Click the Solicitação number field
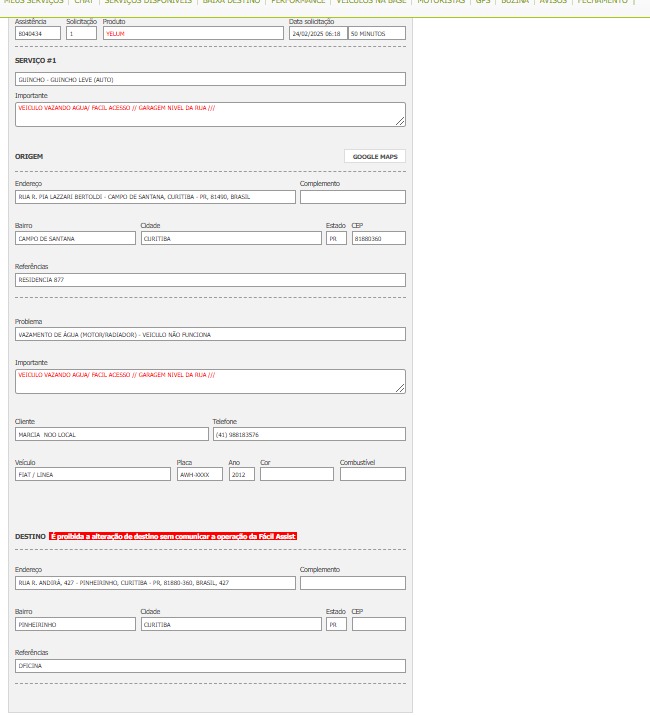The height and width of the screenshot is (716, 650). pos(81,33)
